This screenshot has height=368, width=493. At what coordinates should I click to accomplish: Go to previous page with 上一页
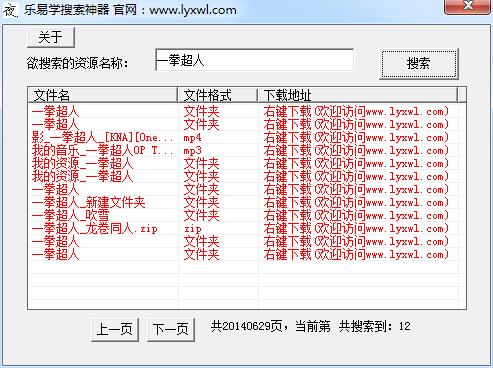coord(115,330)
